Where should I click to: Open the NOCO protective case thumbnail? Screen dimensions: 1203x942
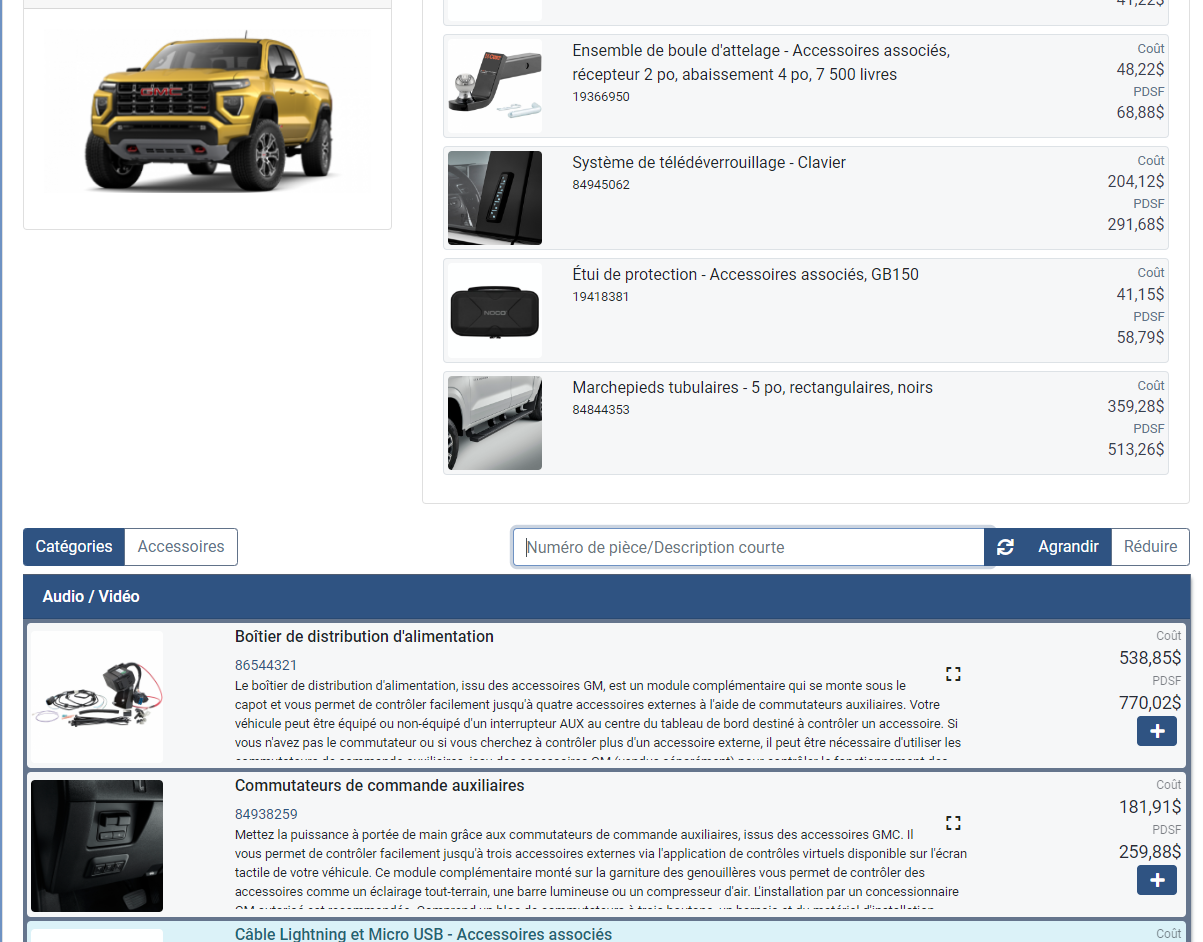(495, 311)
